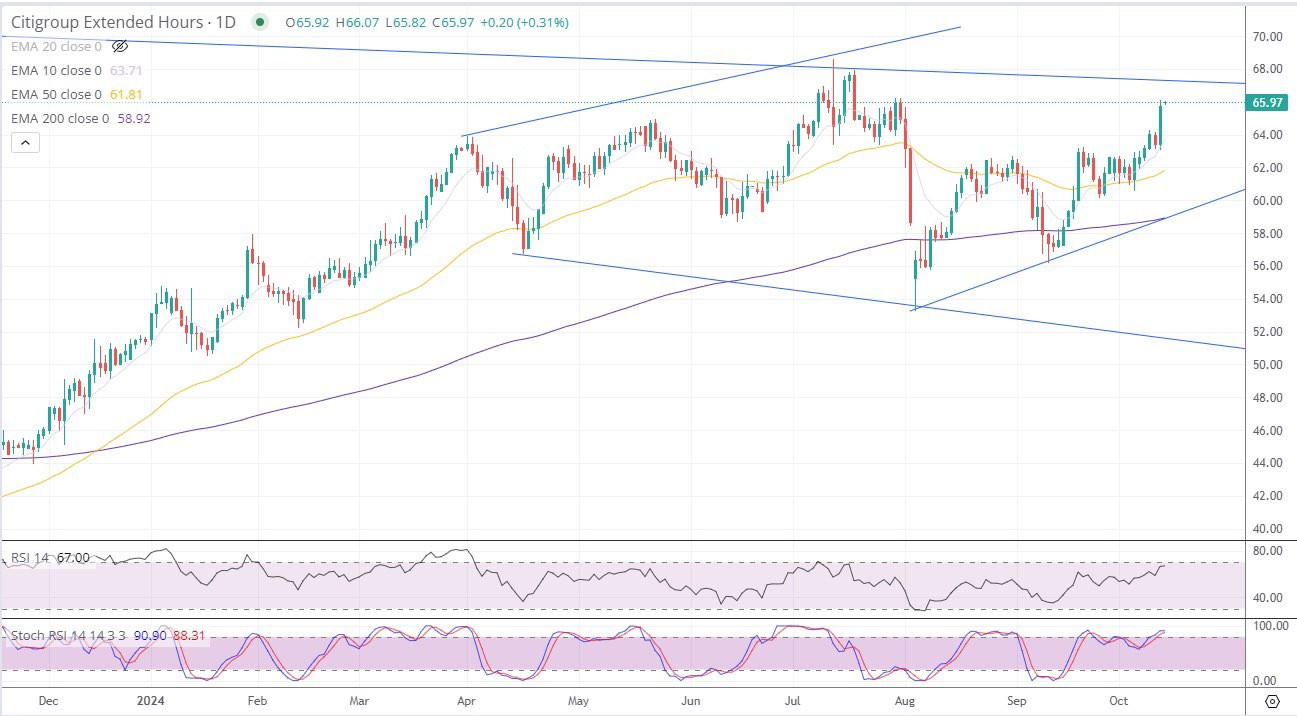Click the close value C65.97 in header
The image size is (1297, 716).
pos(454,22)
